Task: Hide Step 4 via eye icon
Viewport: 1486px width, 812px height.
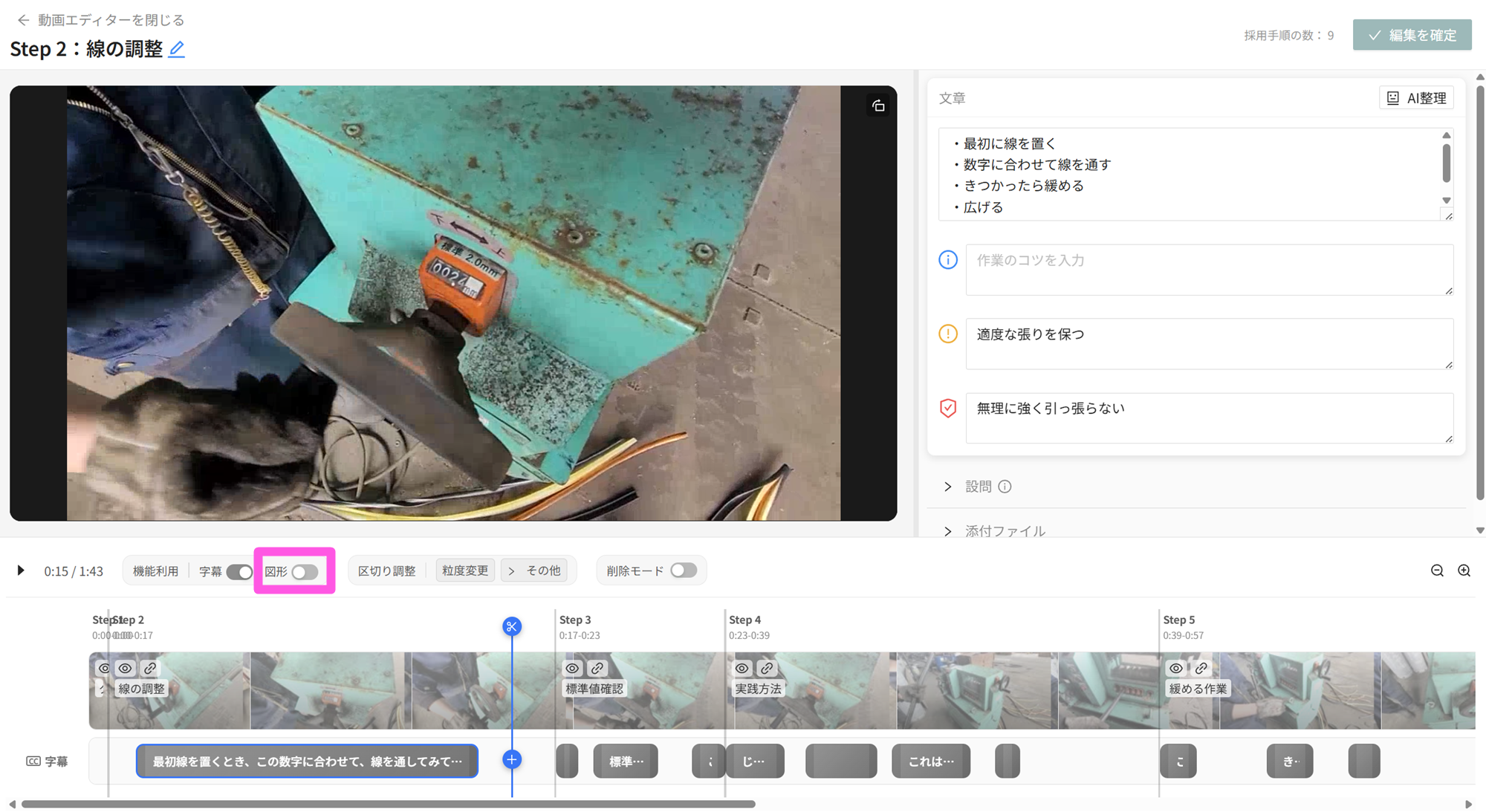Action: (742, 668)
